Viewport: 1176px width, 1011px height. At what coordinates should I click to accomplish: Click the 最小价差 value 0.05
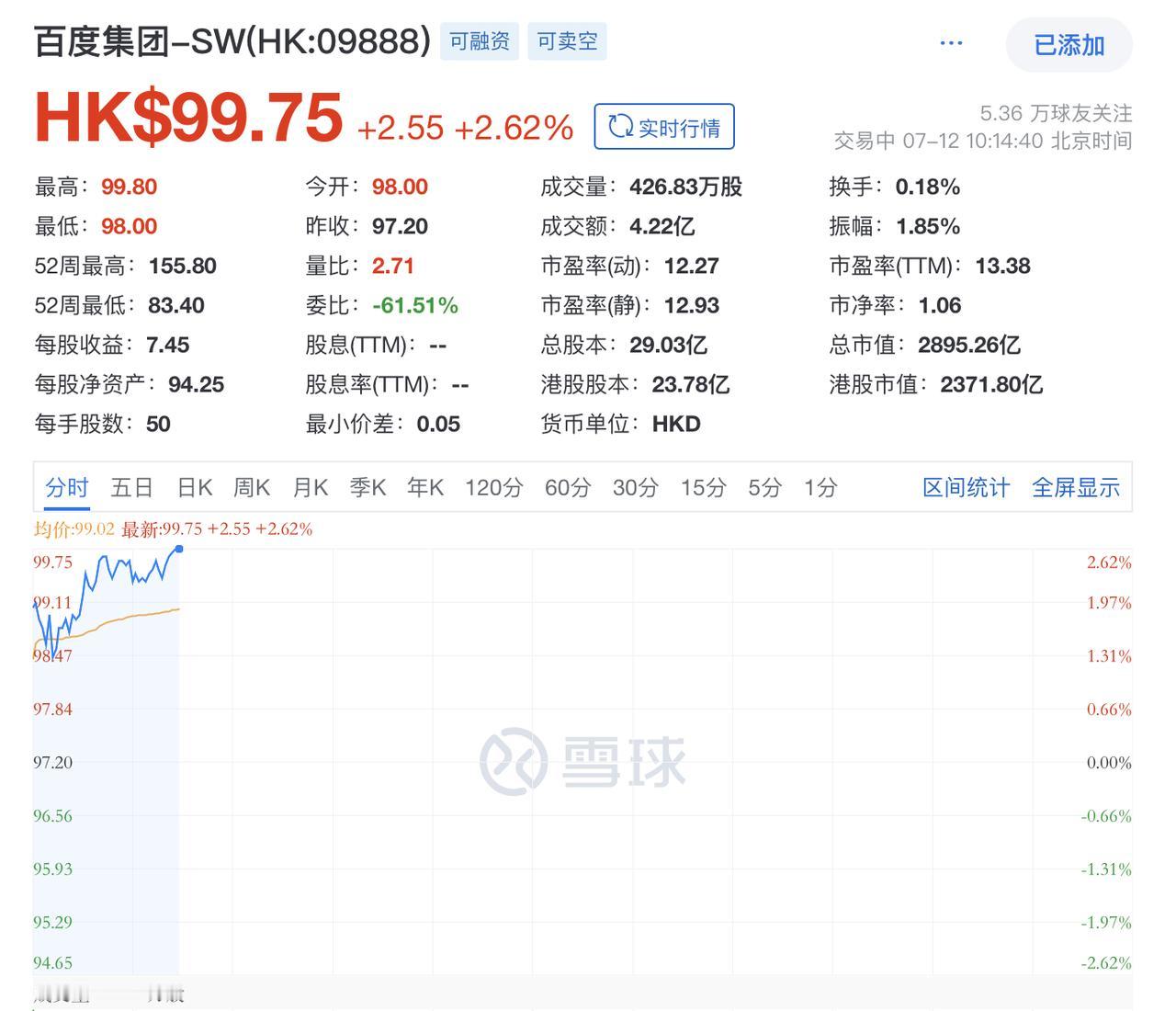click(438, 424)
